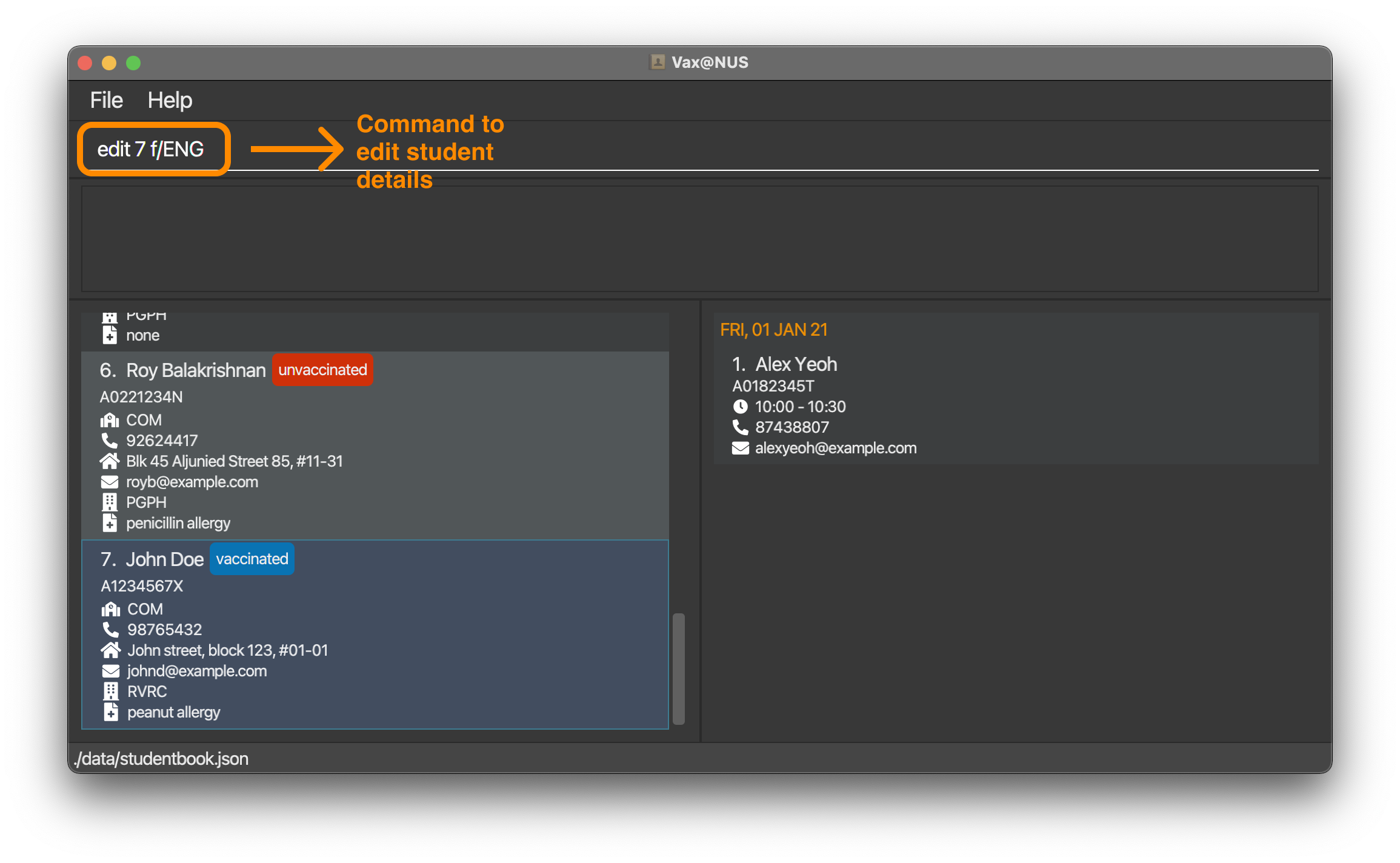Click the penicillin allergy text
Image resolution: width=1400 pixels, height=863 pixels.
[x=178, y=523]
